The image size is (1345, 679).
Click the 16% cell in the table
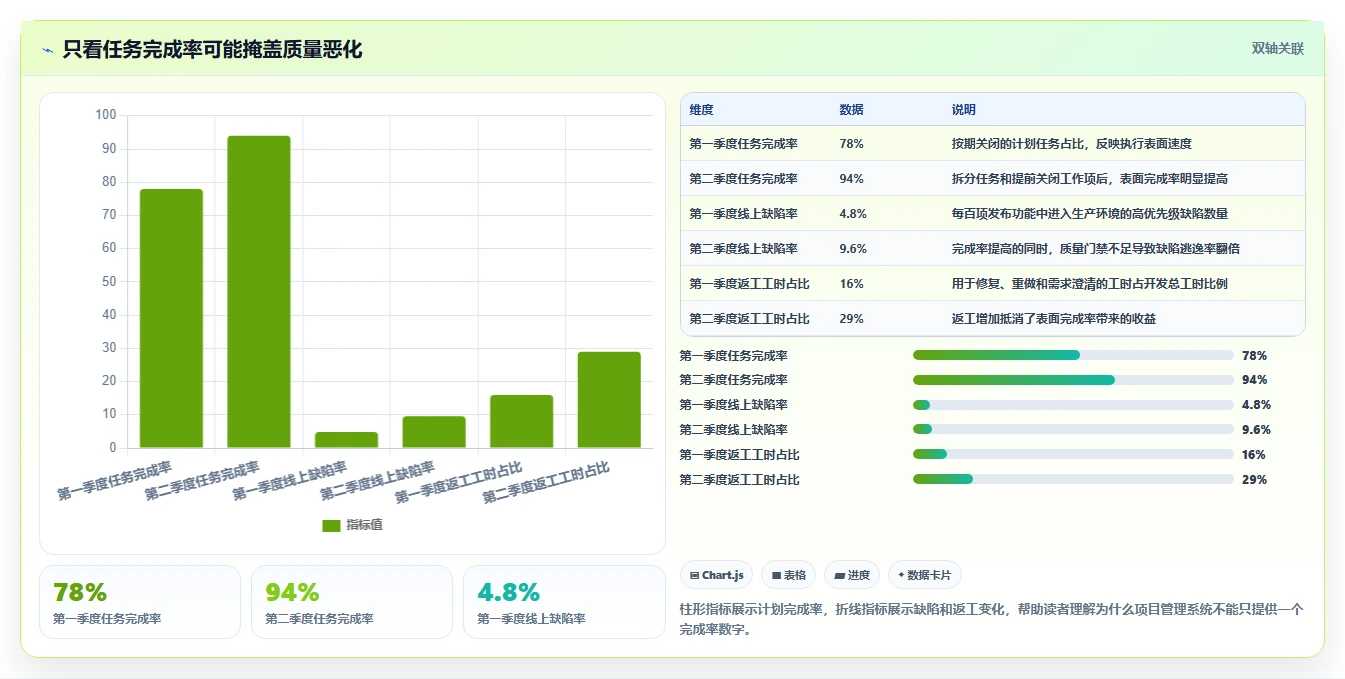tap(852, 284)
